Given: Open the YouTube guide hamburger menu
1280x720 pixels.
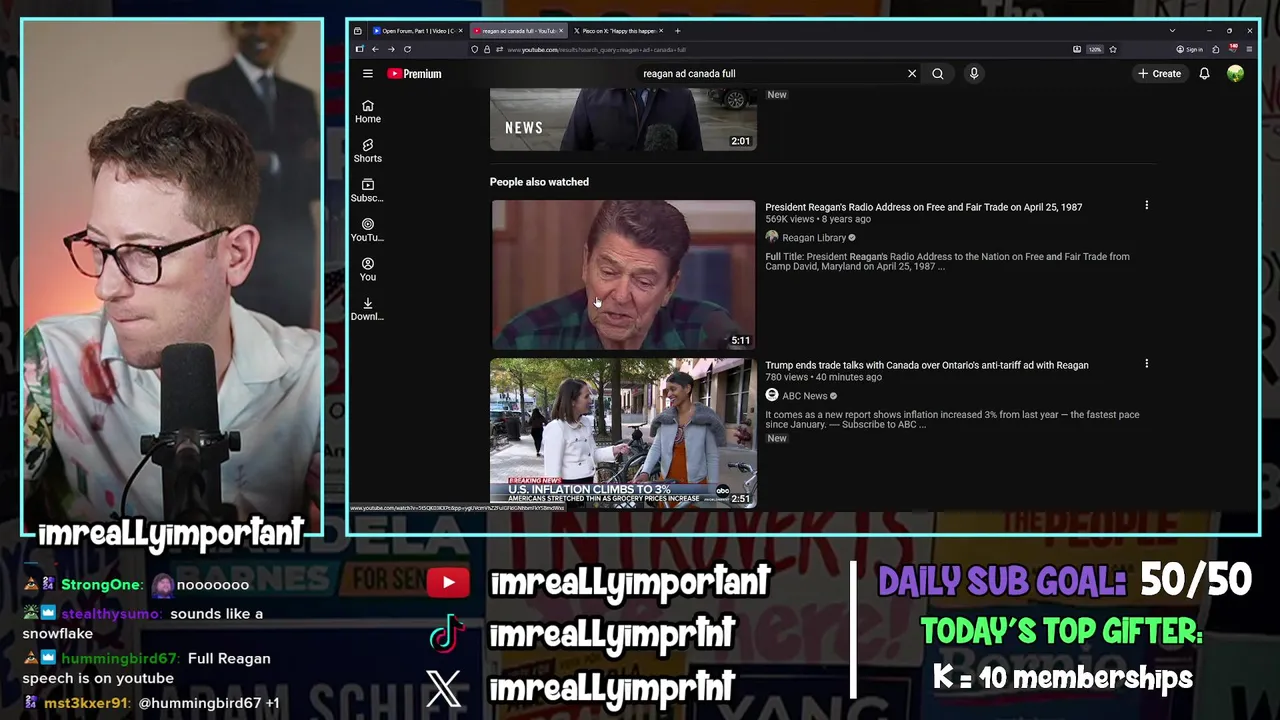Looking at the screenshot, I should tap(368, 74).
